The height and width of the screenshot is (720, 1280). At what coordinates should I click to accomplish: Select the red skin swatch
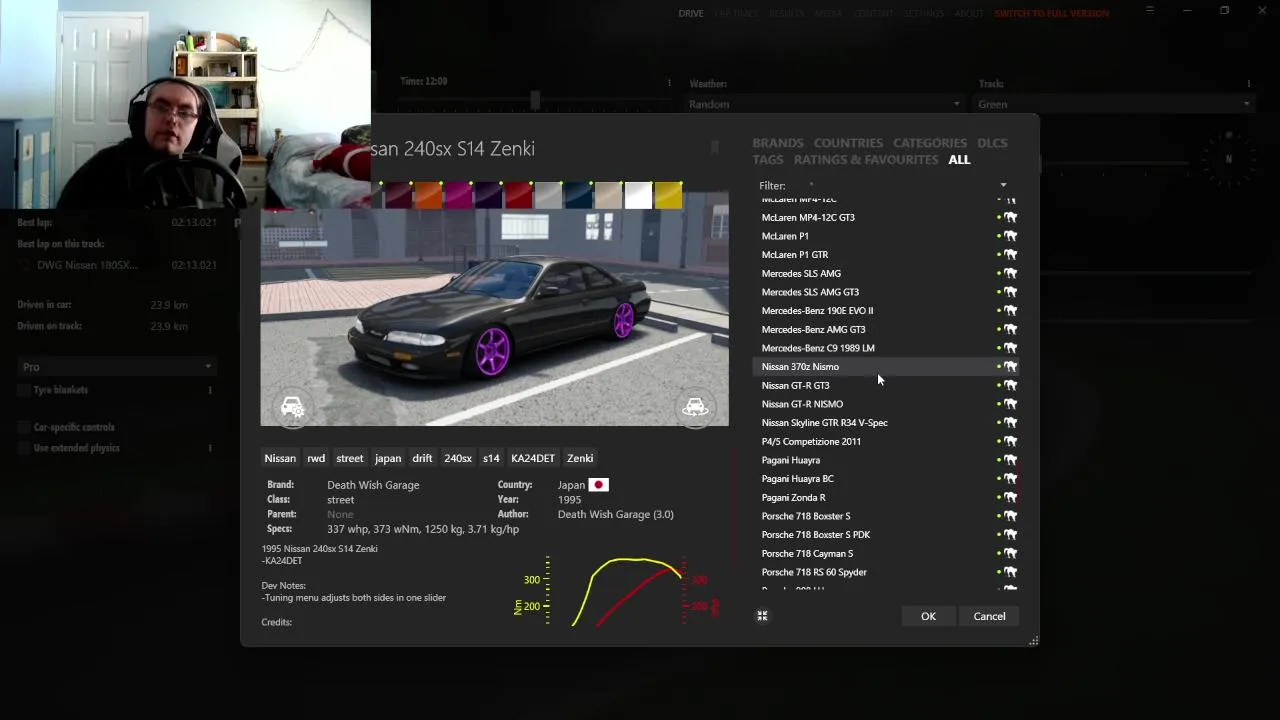518,195
